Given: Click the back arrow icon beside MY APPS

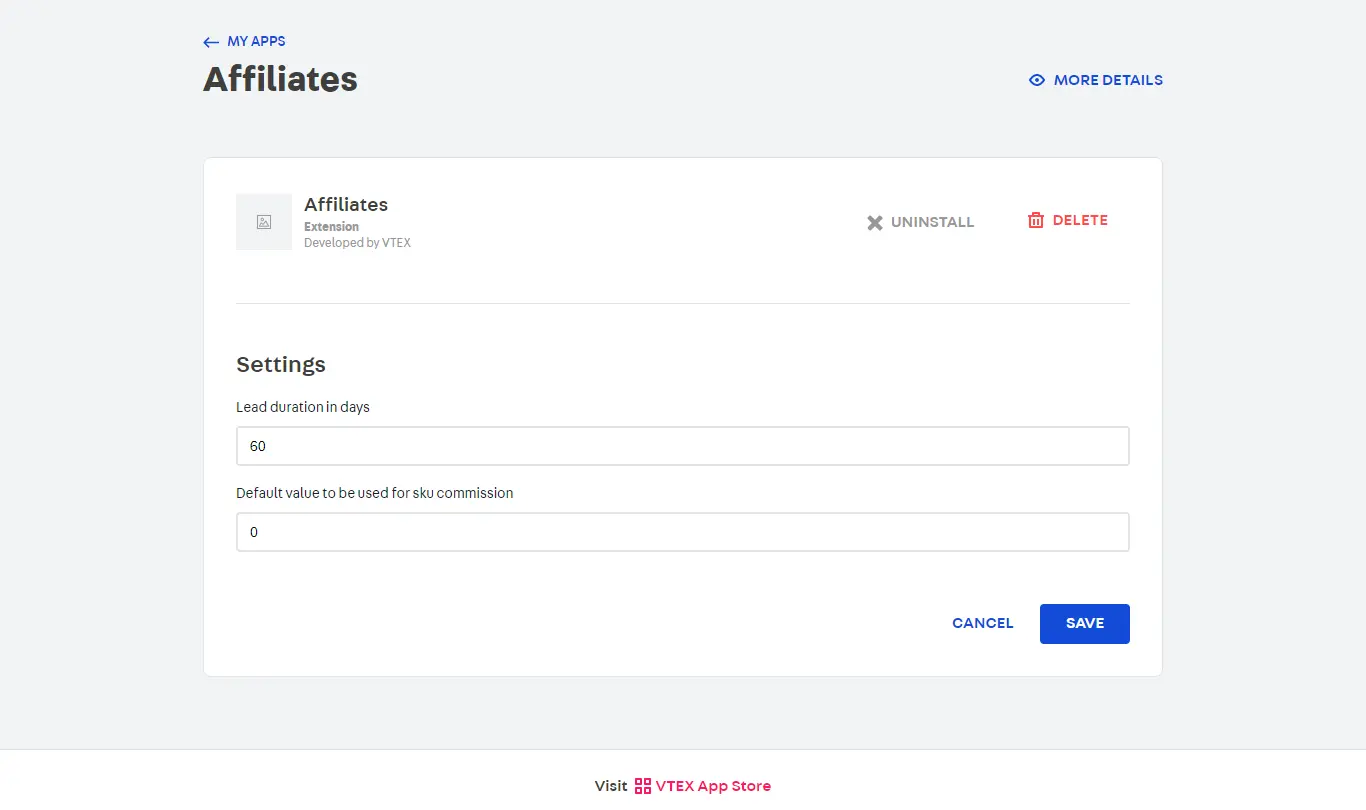Looking at the screenshot, I should [x=210, y=41].
